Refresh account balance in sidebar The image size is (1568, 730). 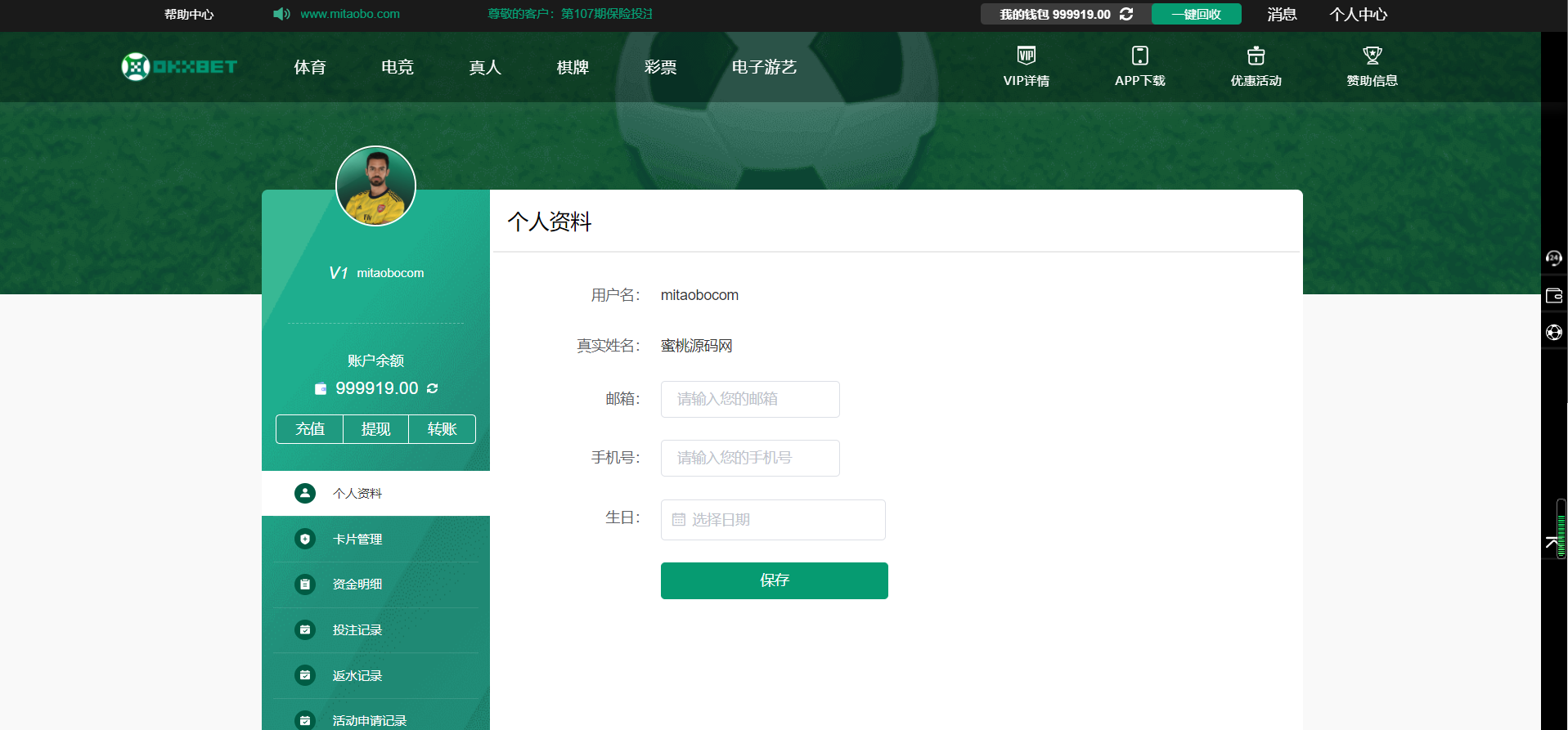tap(433, 388)
